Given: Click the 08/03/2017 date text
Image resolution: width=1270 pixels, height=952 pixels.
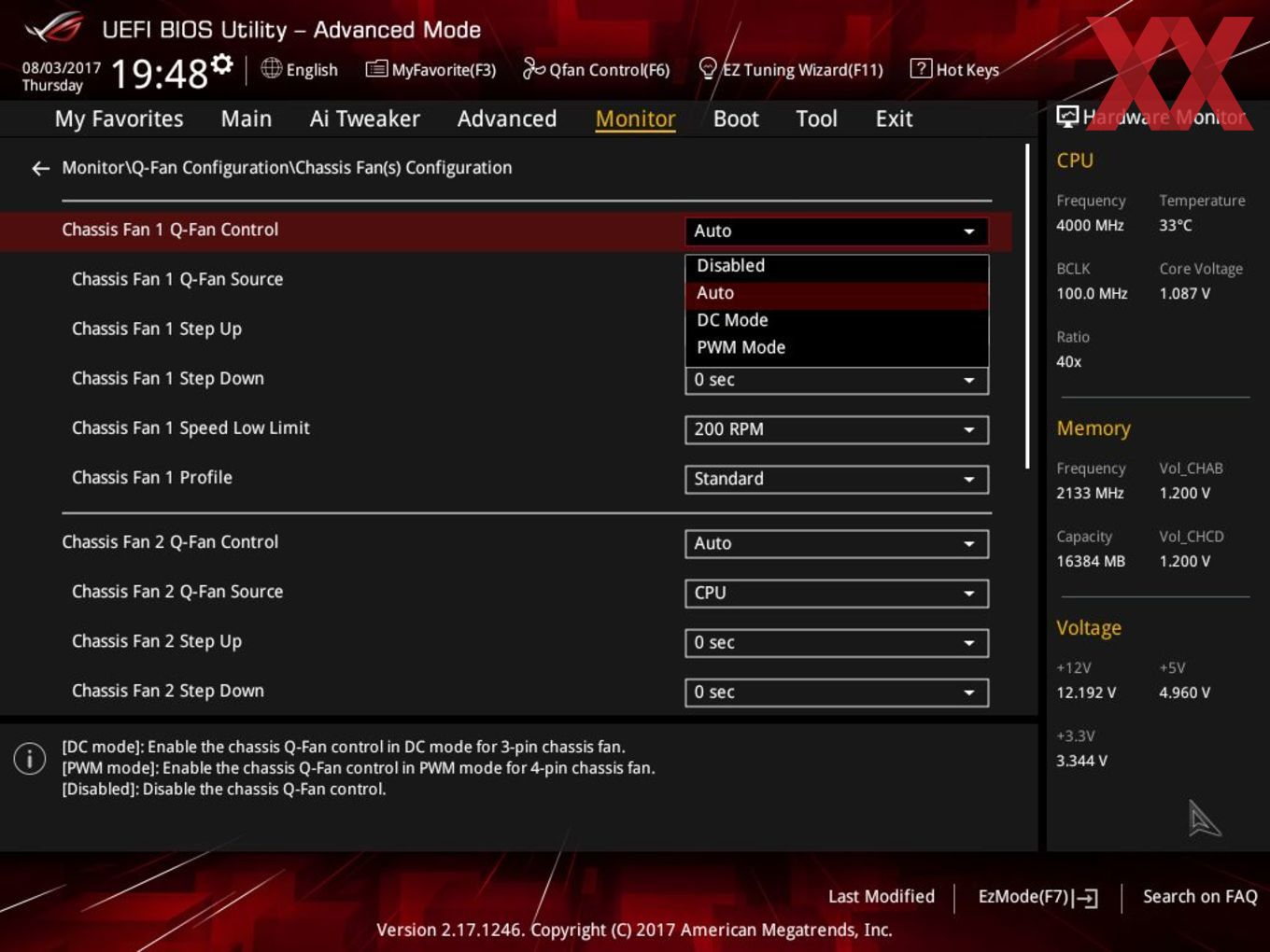Looking at the screenshot, I should 62,68.
